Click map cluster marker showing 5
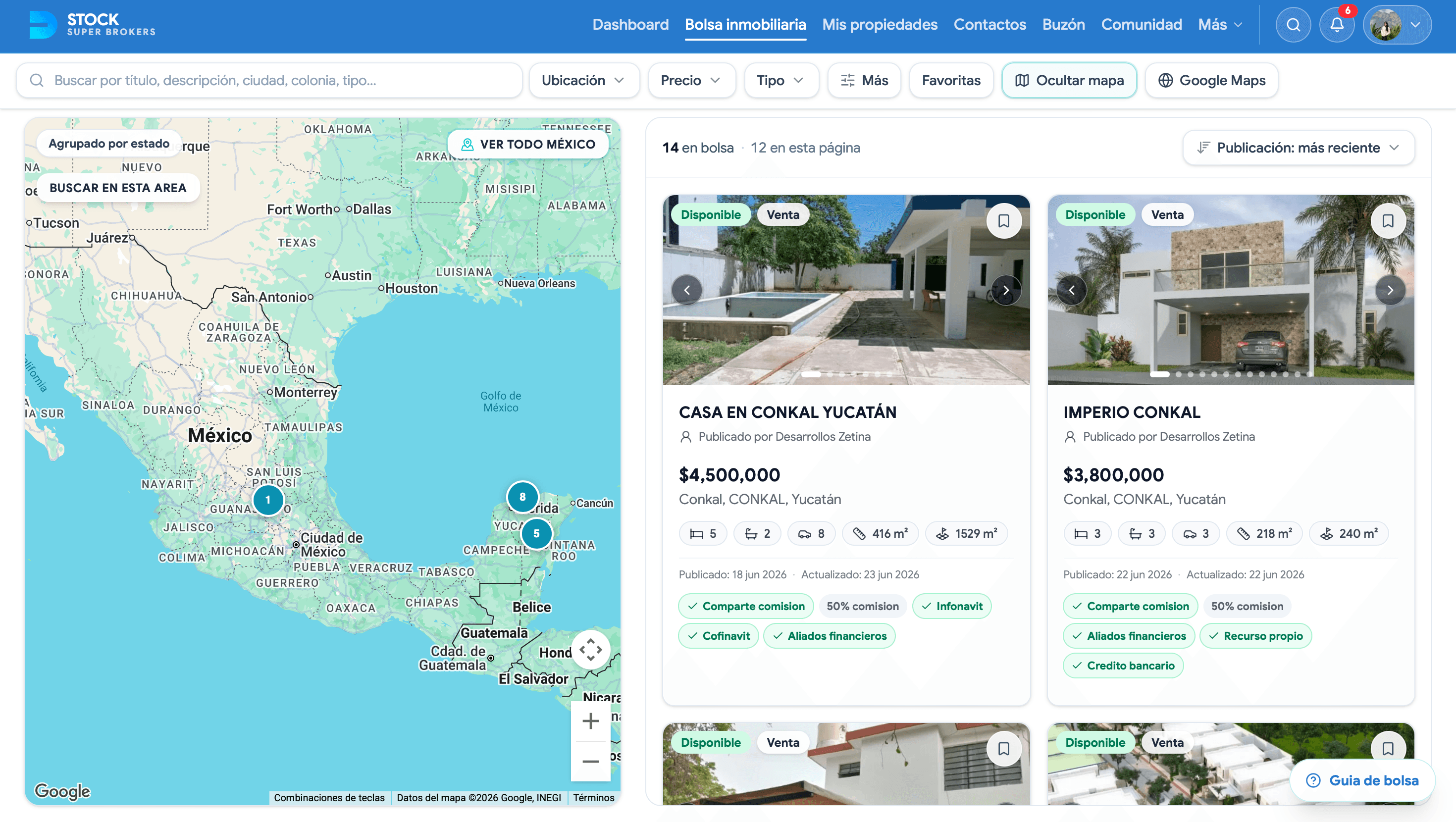Screen dimensions: 1456x822 [x=536, y=534]
